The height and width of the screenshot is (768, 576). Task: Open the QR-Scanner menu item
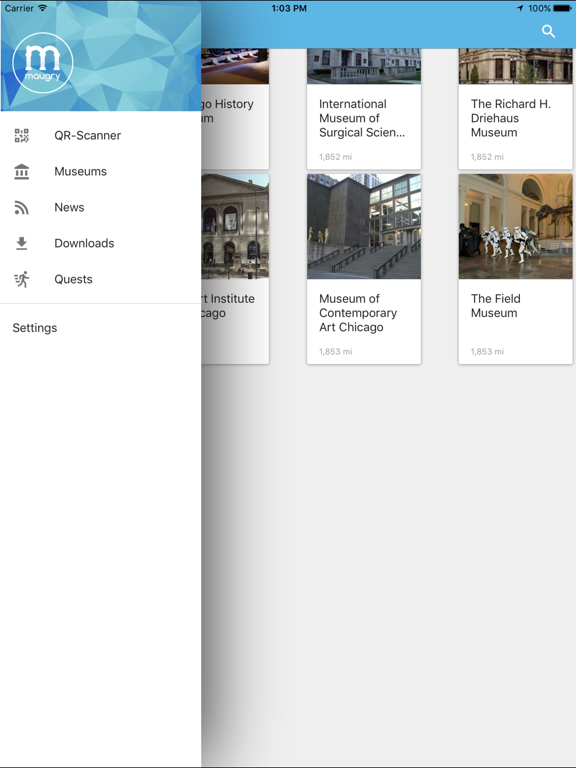(100, 136)
